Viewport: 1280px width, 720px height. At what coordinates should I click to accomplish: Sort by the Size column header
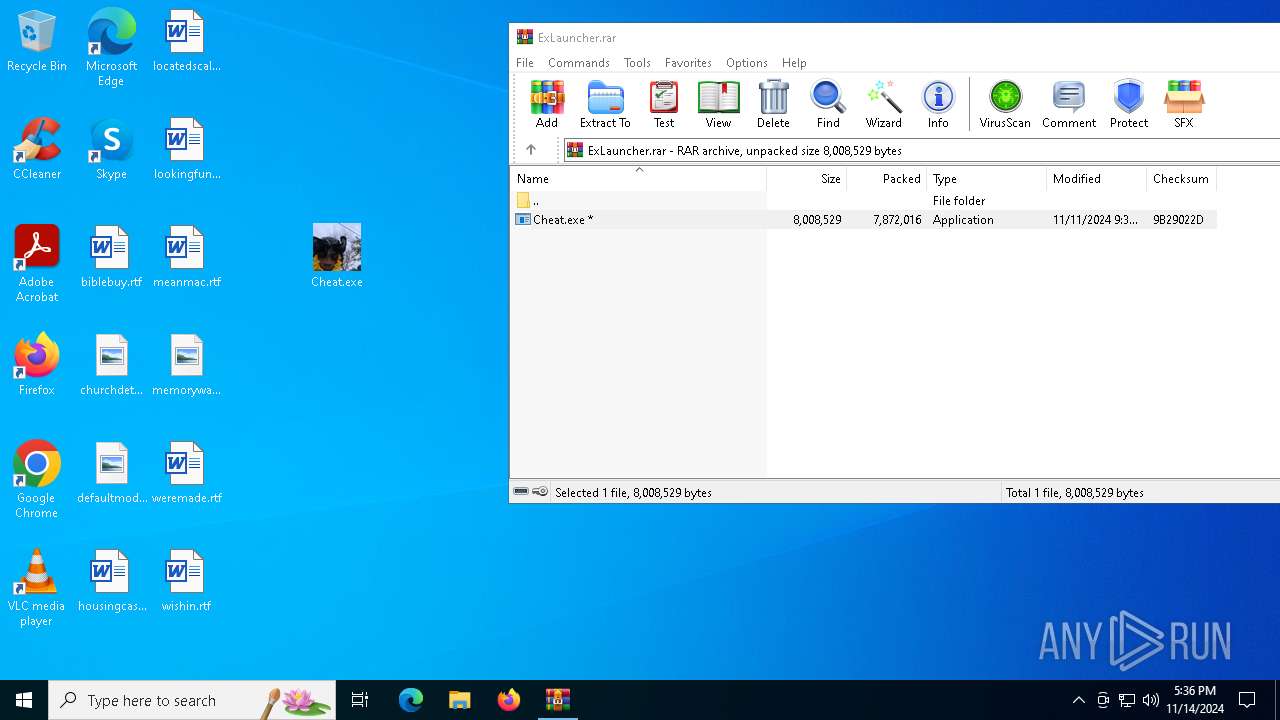tap(807, 179)
